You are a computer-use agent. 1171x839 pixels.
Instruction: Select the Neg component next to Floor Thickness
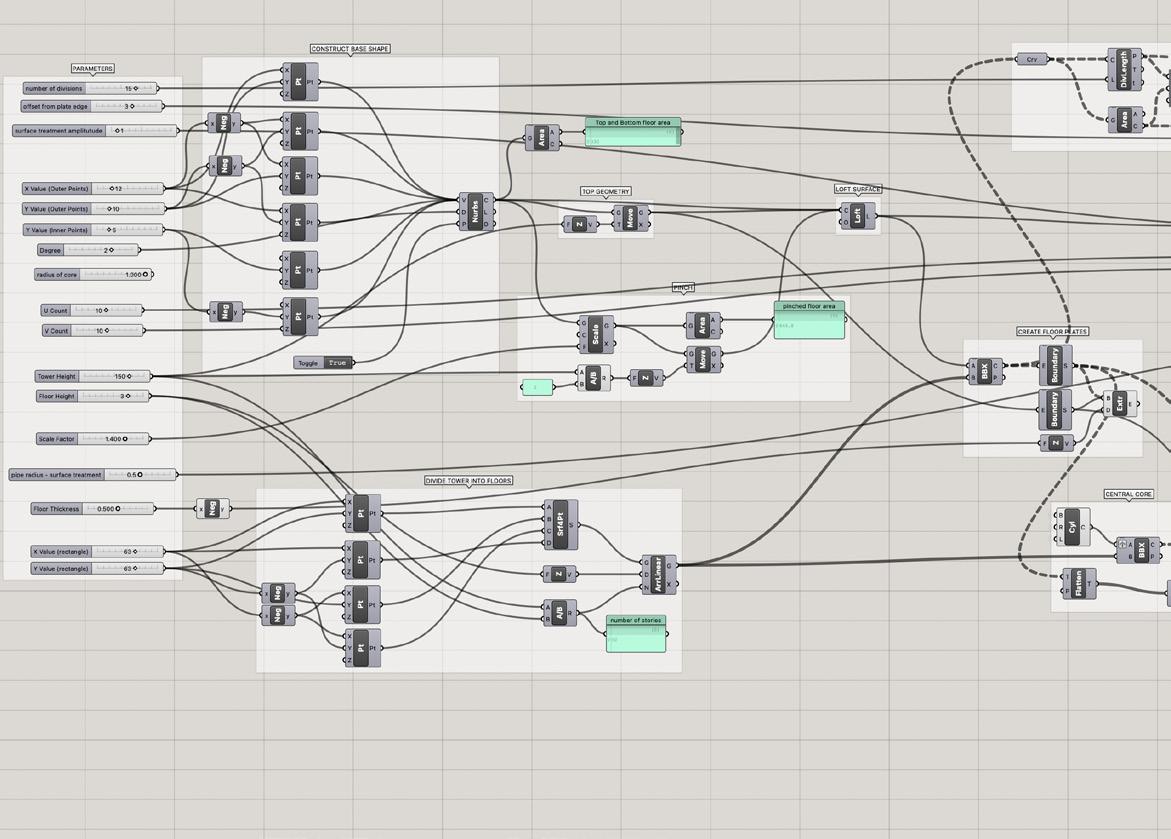tap(212, 509)
